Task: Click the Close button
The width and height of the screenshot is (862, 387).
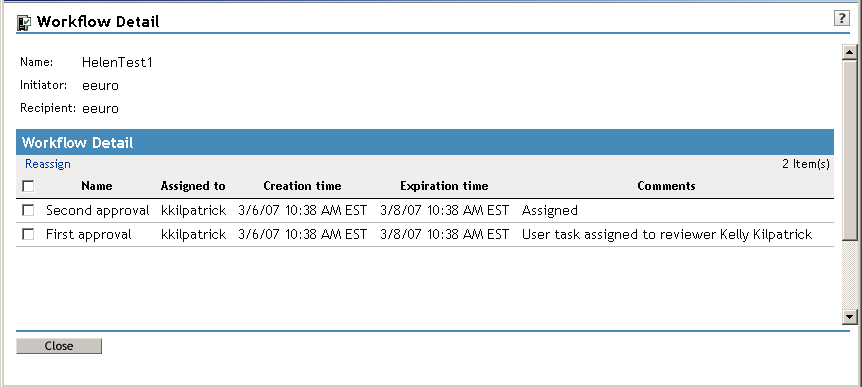Action: coord(59,346)
